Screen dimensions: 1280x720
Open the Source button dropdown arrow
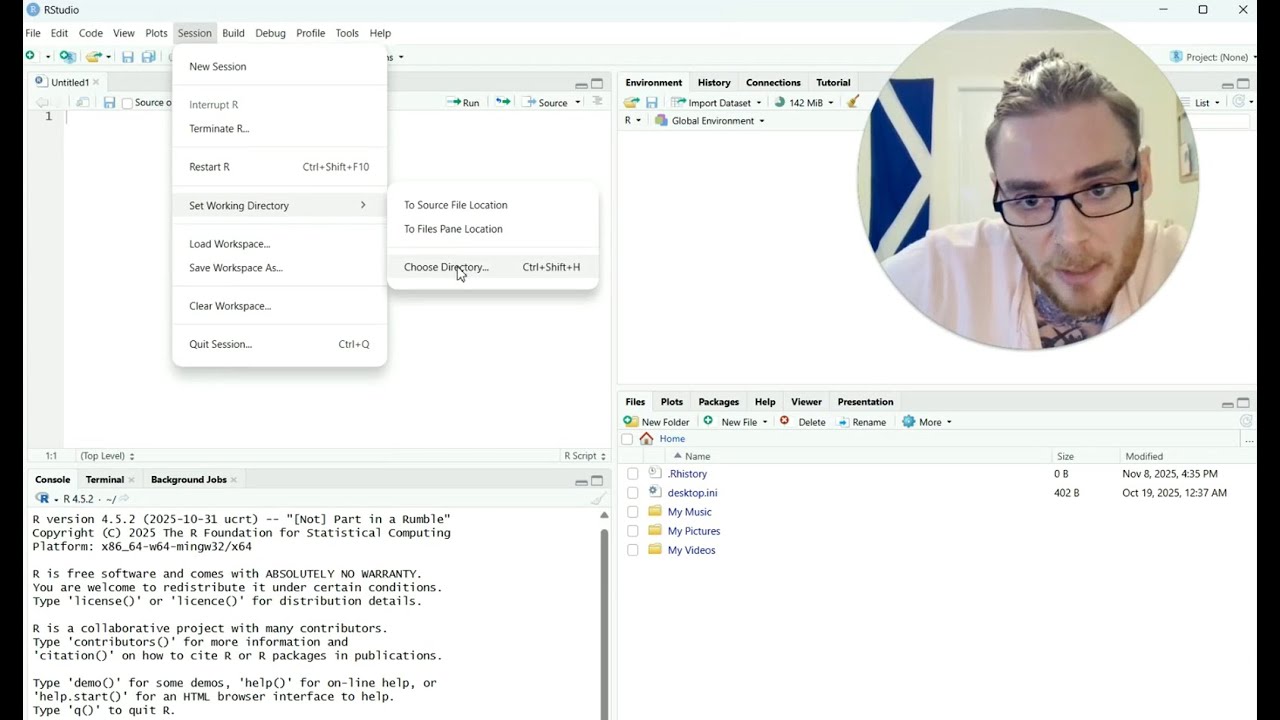coord(578,102)
